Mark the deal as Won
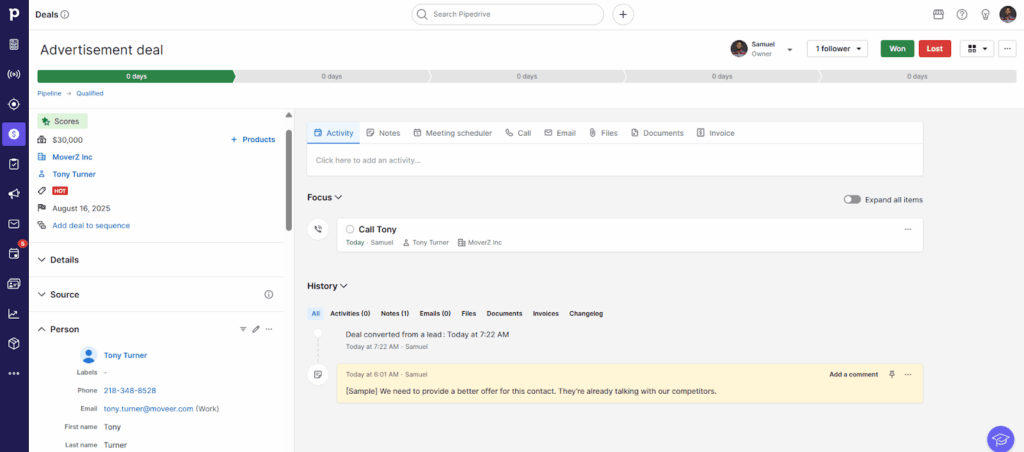This screenshot has width=1024, height=452. 897,48
